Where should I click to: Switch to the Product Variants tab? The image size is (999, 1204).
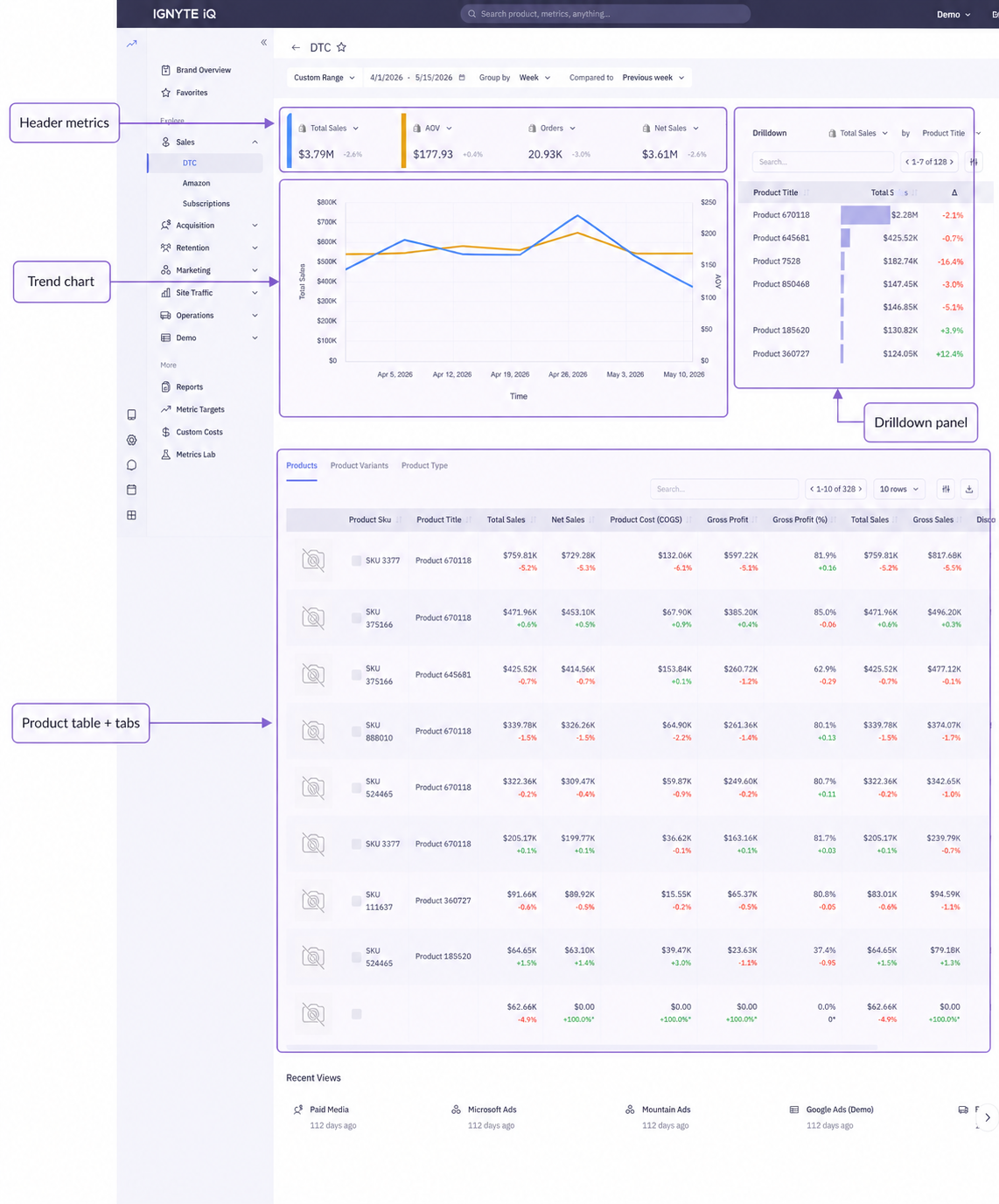pos(360,466)
